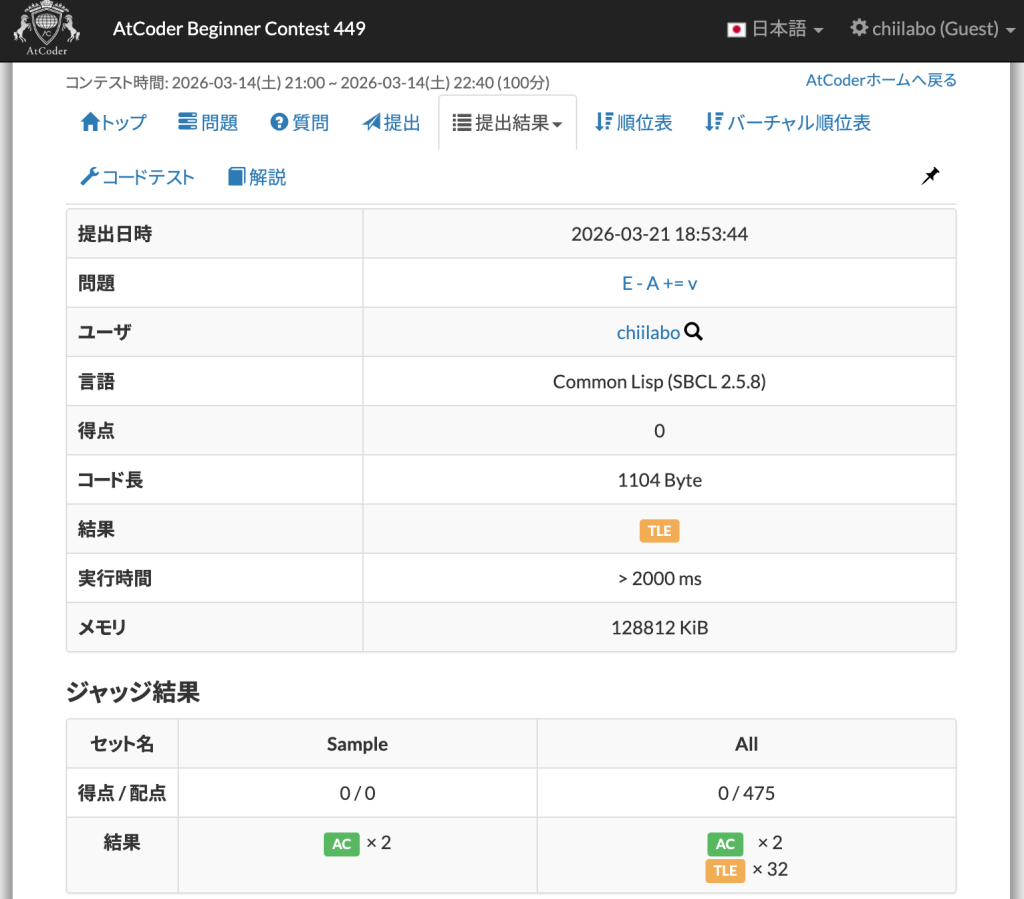Click the コンテスト時間 contest time text
This screenshot has width=1024, height=899.
point(308,82)
